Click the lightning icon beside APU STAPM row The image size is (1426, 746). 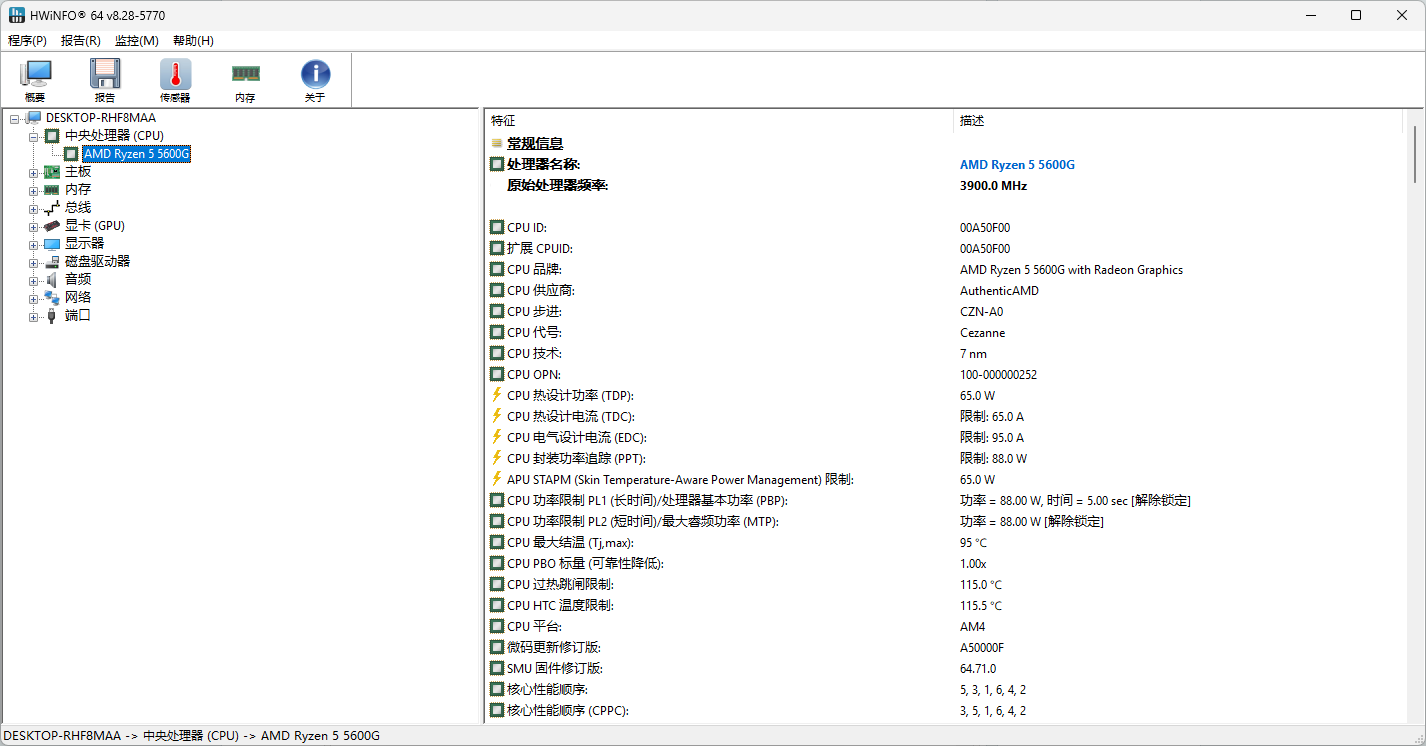(497, 479)
